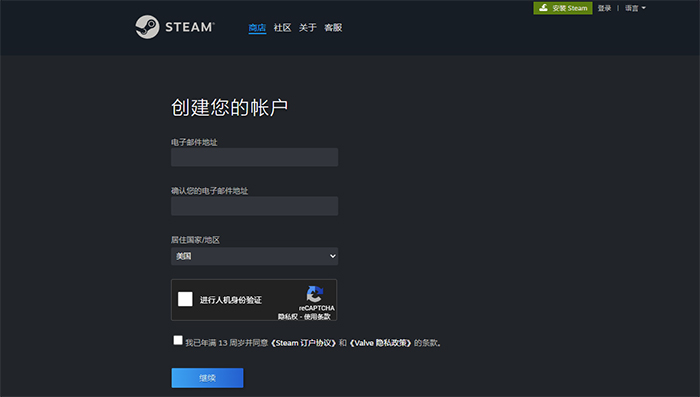The image size is (700, 397).
Task: Click reCAPTCHA 使用条款 terms link
Action: tap(317, 317)
